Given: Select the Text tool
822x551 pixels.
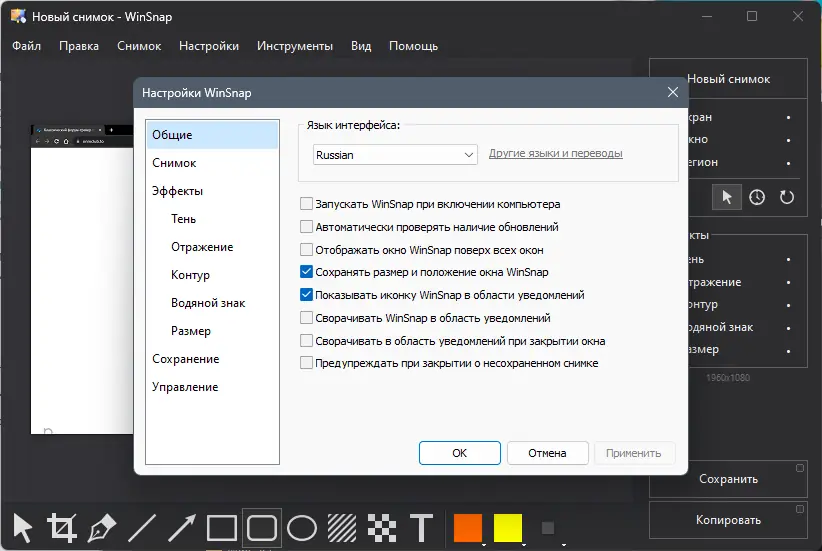Looking at the screenshot, I should coord(422,527).
